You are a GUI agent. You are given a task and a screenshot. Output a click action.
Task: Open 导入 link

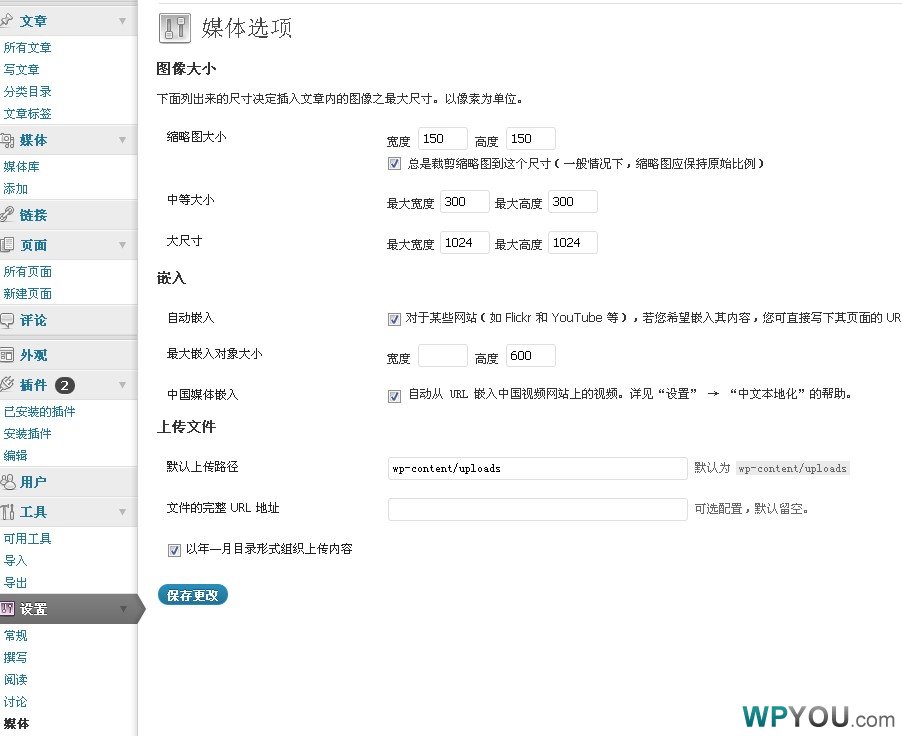click(16, 560)
